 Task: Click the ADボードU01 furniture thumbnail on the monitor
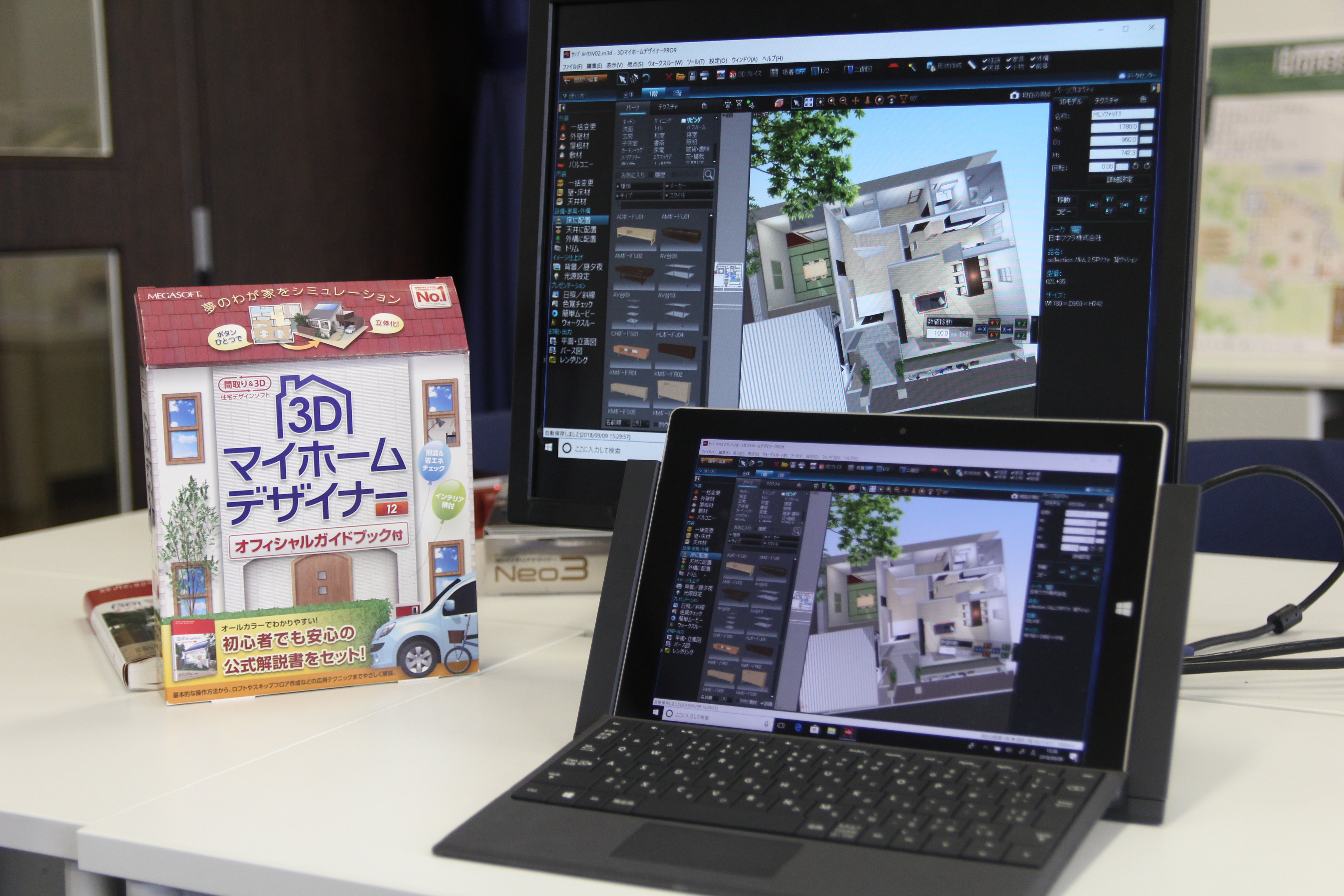pyautogui.click(x=635, y=235)
